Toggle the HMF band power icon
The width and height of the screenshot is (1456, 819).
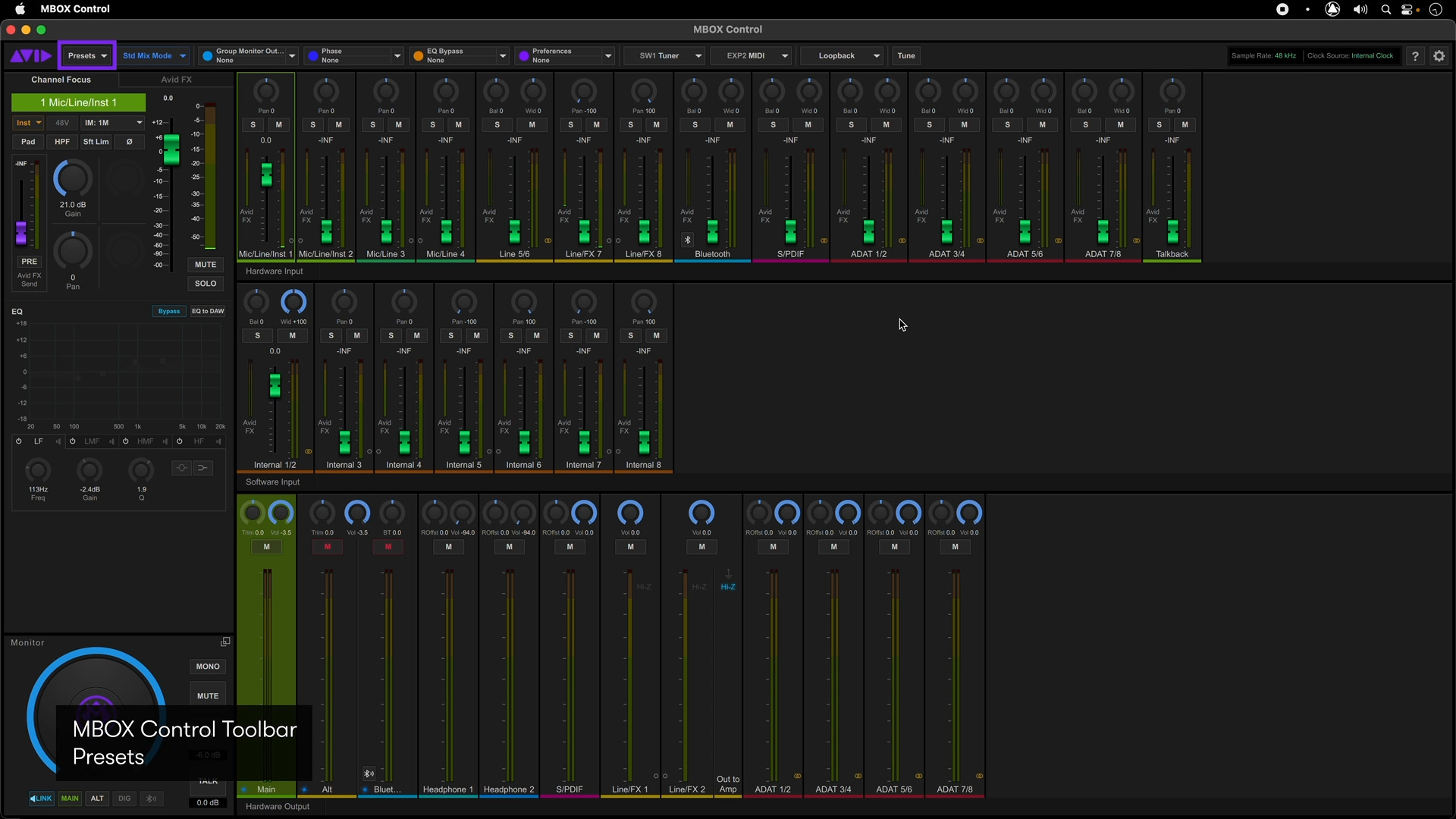click(x=125, y=441)
